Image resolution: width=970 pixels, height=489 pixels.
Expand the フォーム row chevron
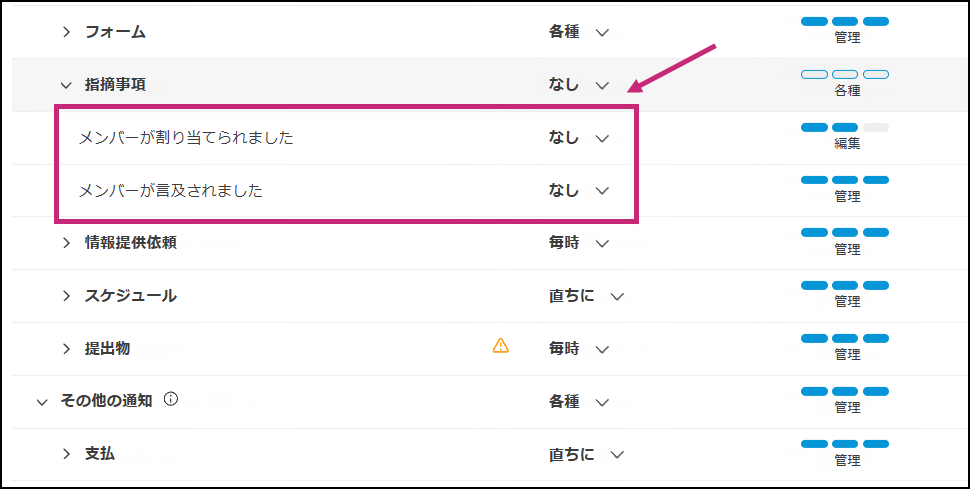pyautogui.click(x=67, y=32)
